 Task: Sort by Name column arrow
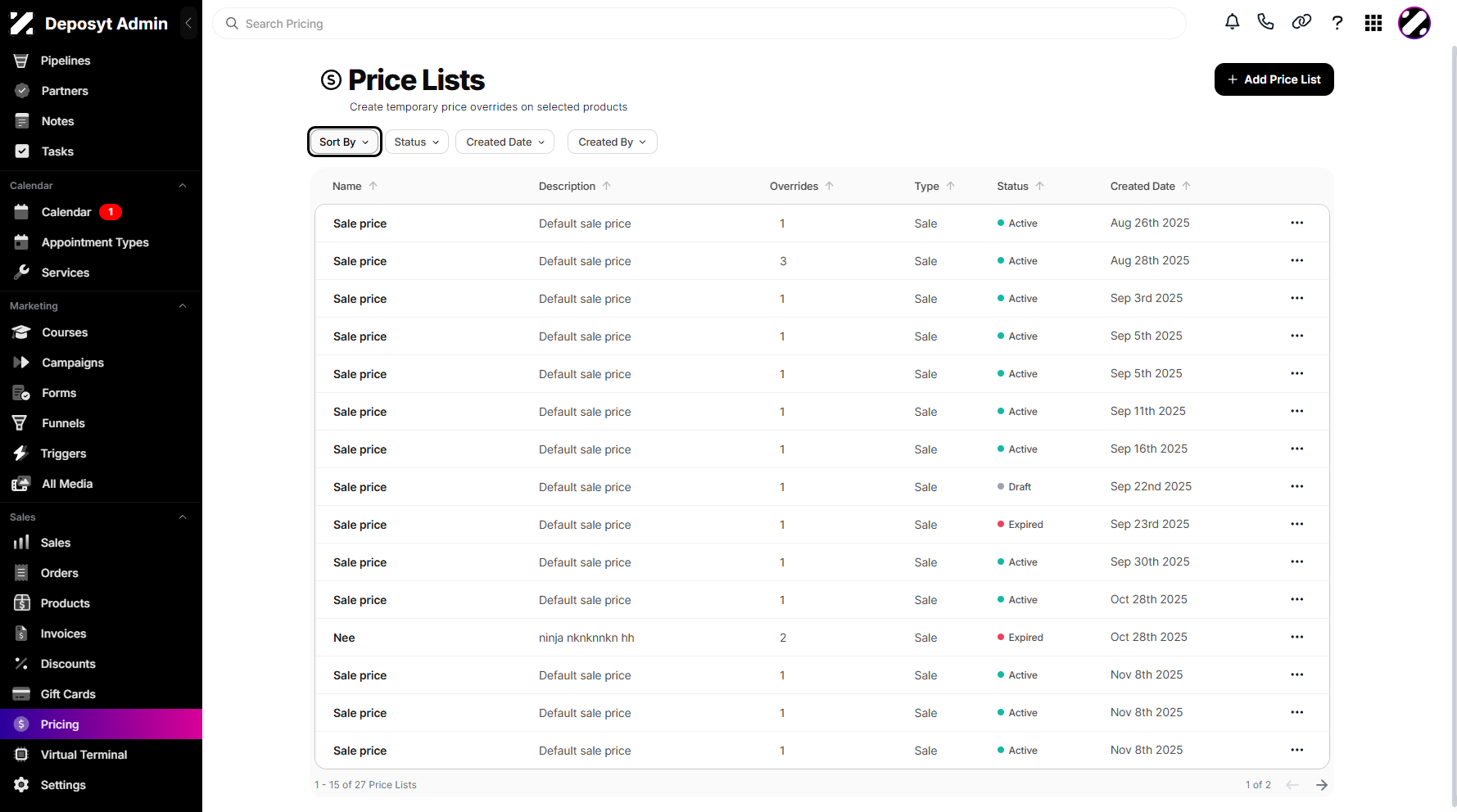tap(373, 186)
